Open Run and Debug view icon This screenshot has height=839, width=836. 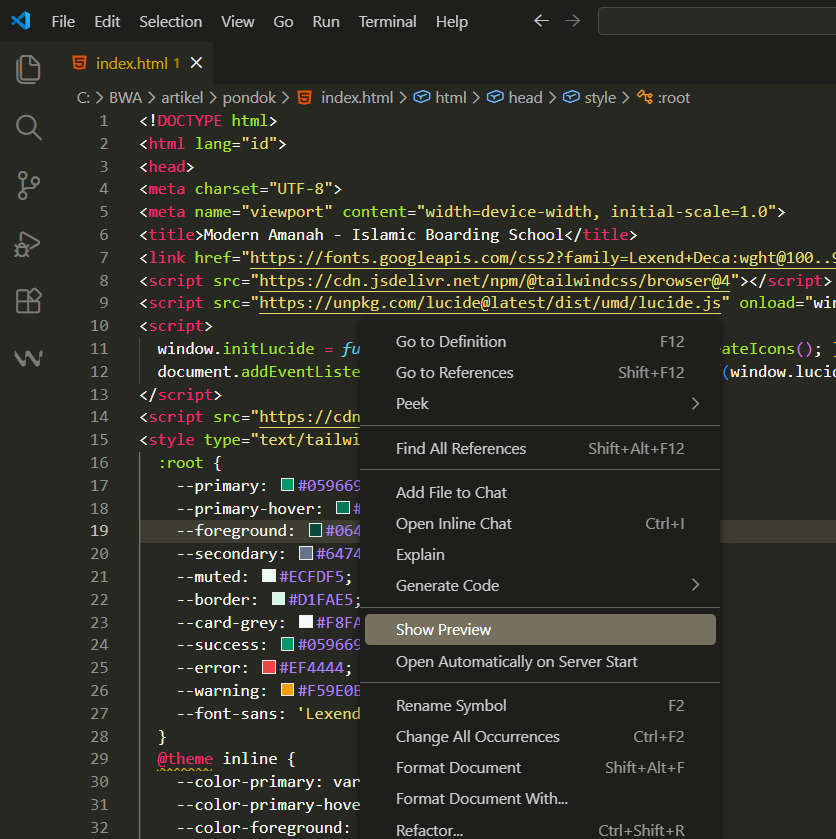[x=29, y=243]
